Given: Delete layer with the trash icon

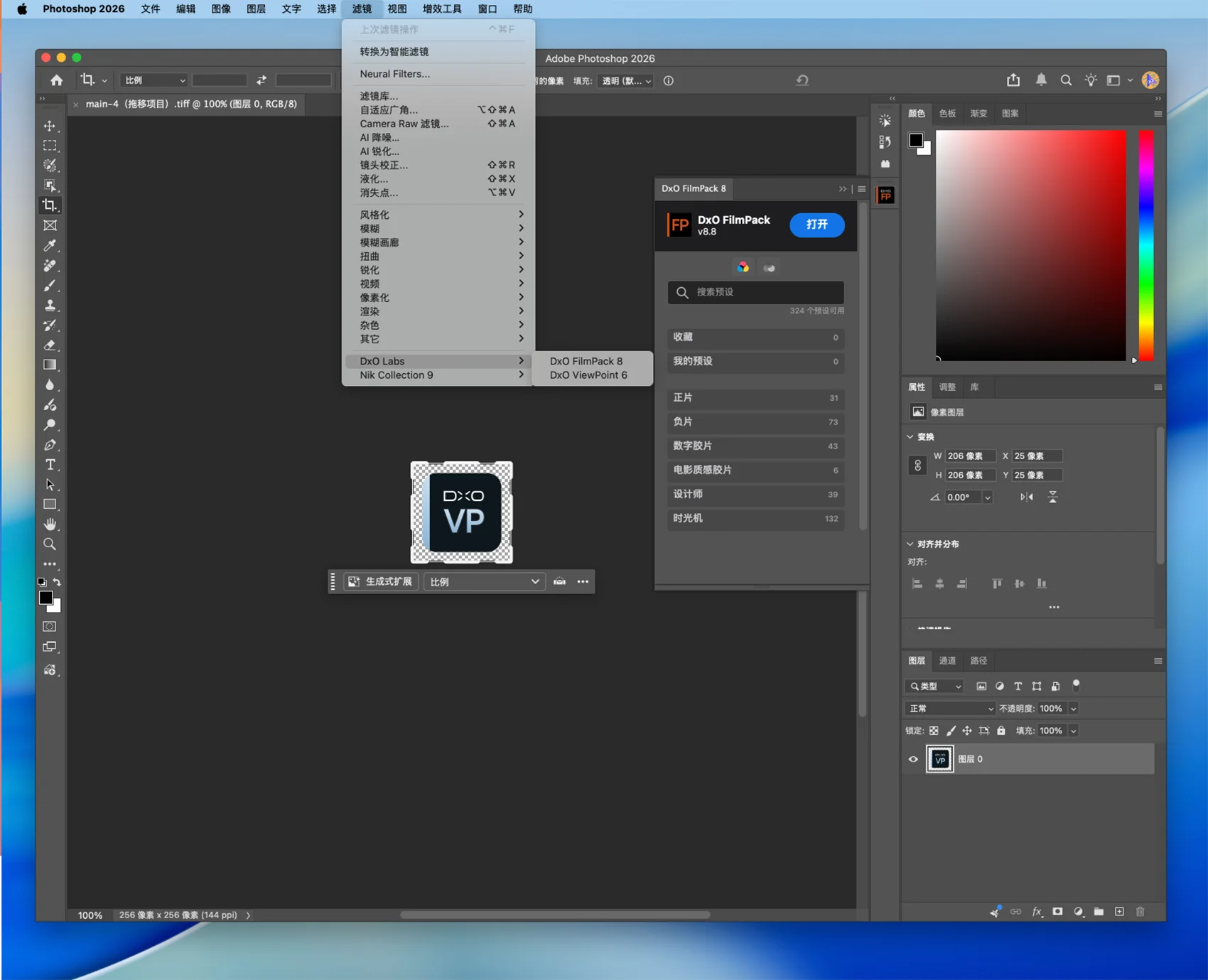Looking at the screenshot, I should pos(1140,912).
